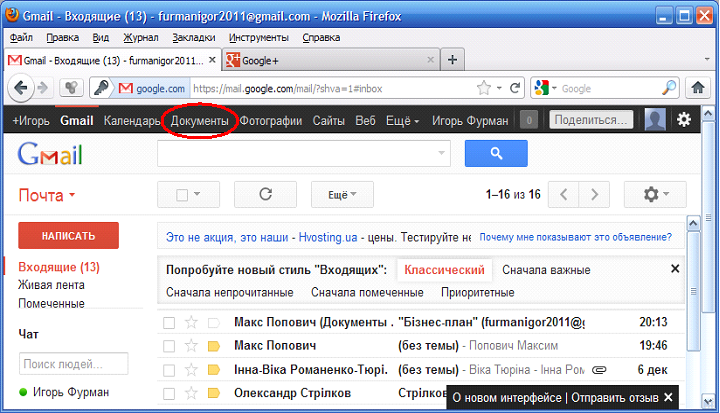720x413 pixels.
Task: Refresh the inbox with circular arrow button
Action: coord(265,194)
